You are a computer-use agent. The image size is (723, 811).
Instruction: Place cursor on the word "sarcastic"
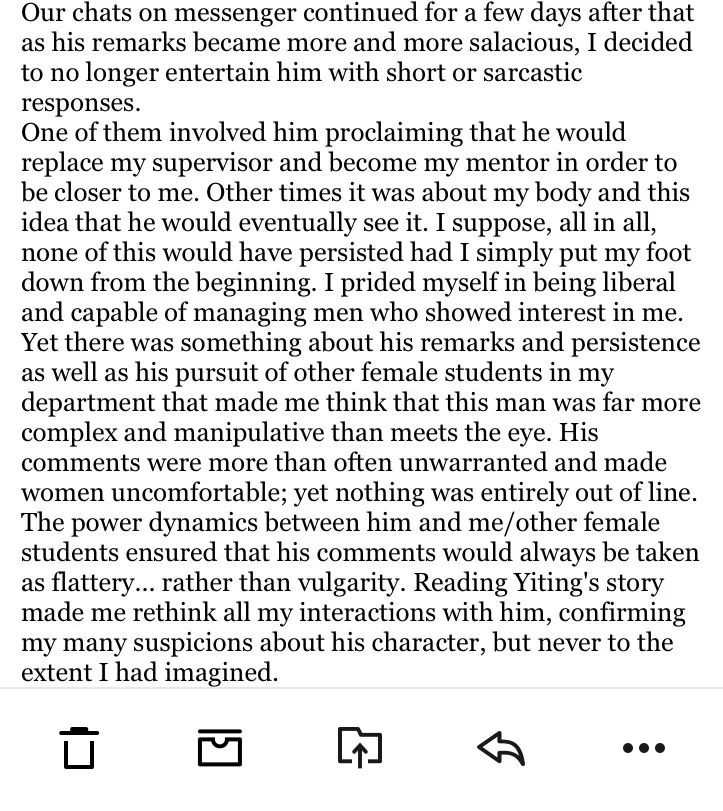(x=533, y=72)
